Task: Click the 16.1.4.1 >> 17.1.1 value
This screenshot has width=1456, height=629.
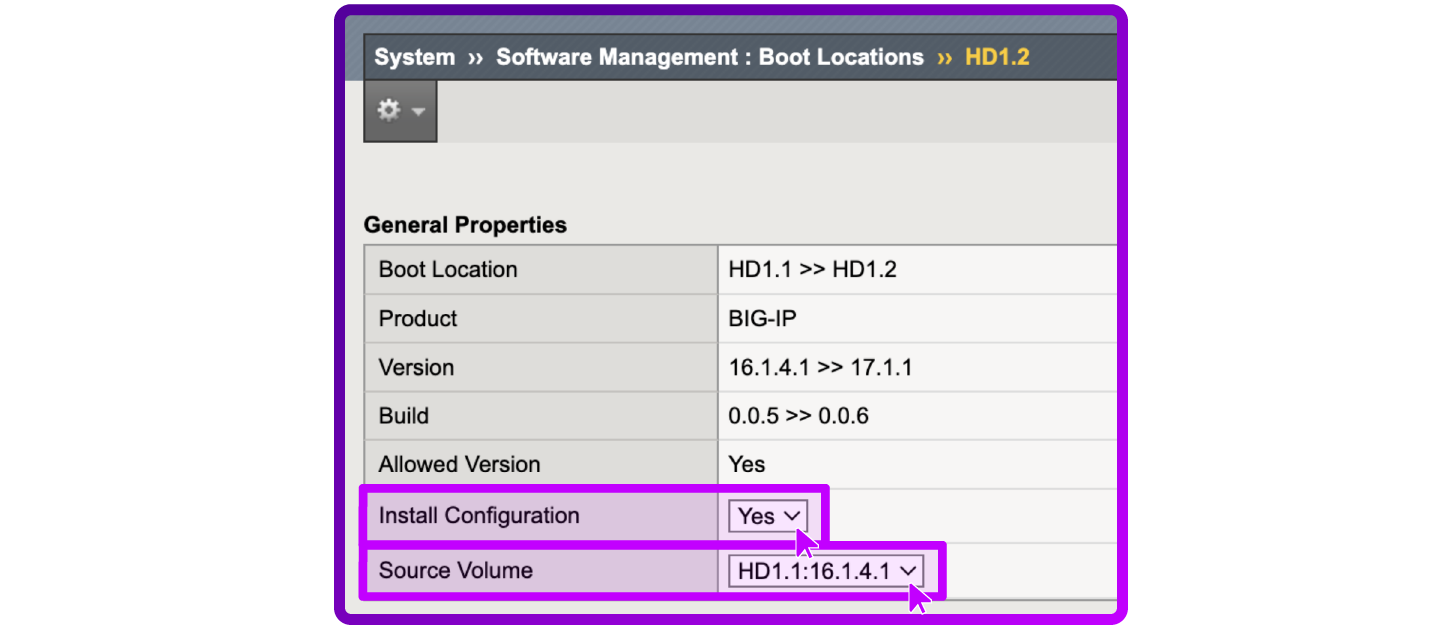Action: pos(821,368)
